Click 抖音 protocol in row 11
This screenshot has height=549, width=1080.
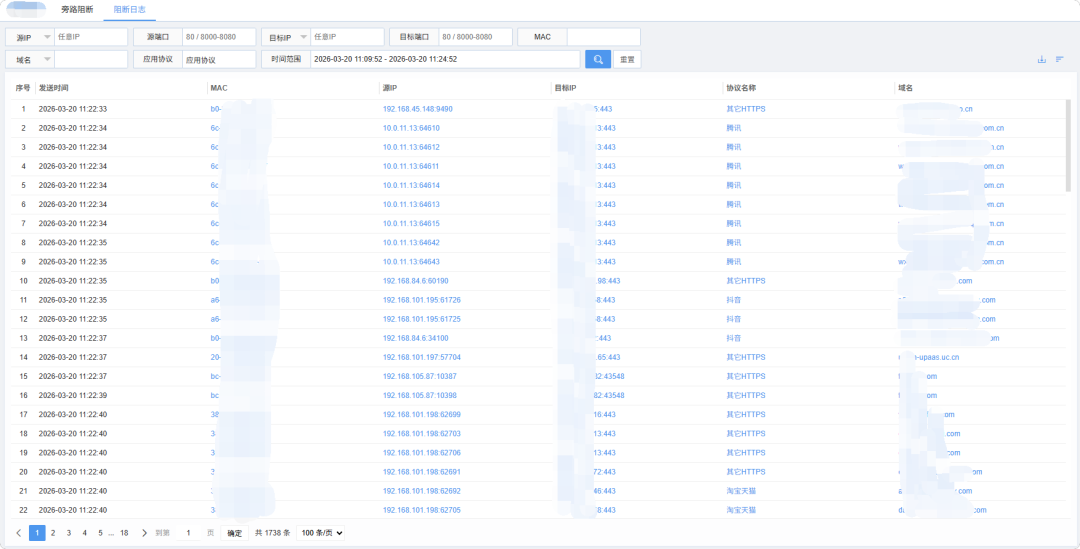[734, 300]
